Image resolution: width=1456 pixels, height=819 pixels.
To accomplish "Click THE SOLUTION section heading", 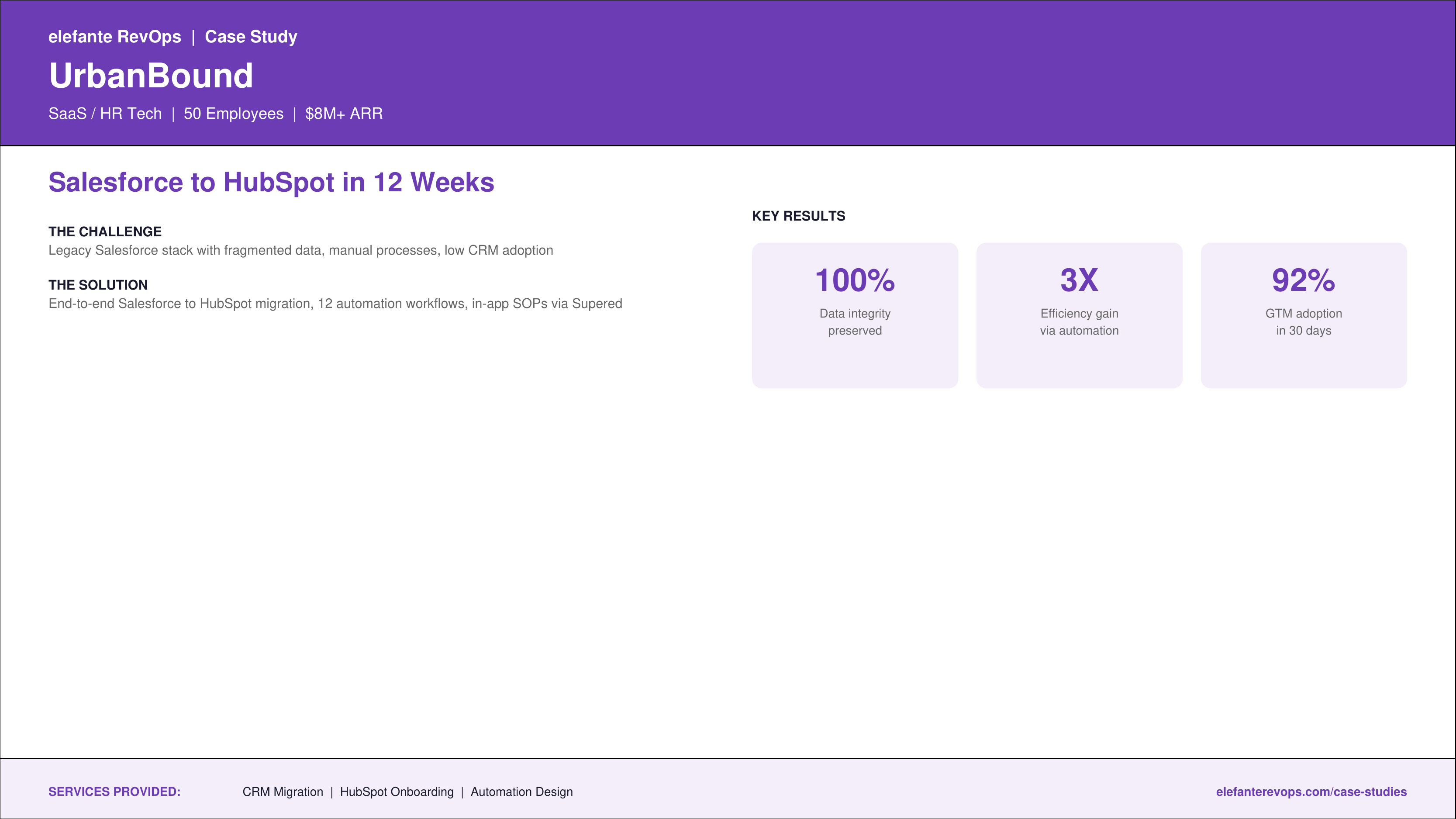I will click(98, 285).
